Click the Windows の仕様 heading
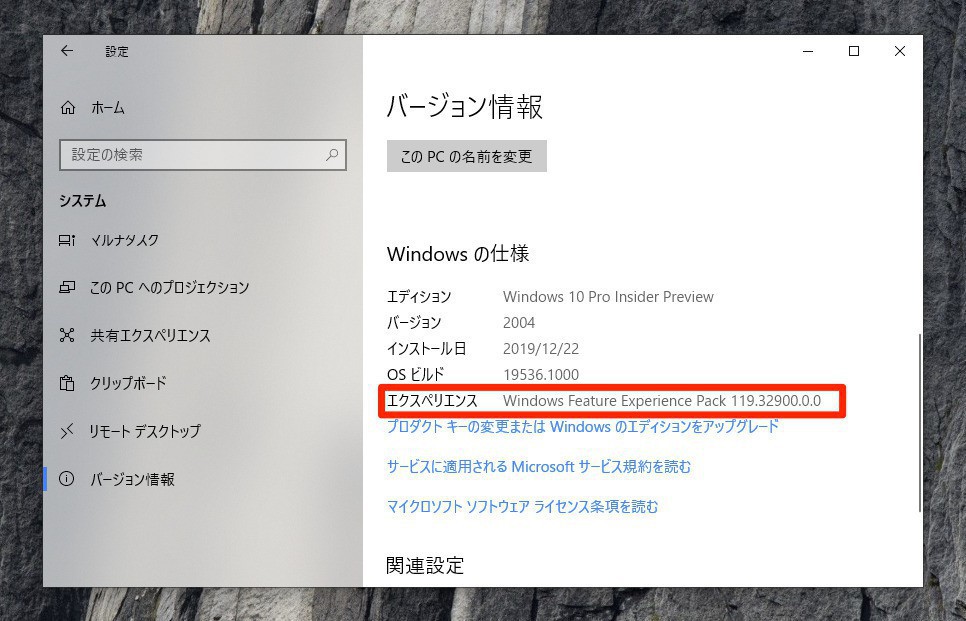 (x=458, y=254)
